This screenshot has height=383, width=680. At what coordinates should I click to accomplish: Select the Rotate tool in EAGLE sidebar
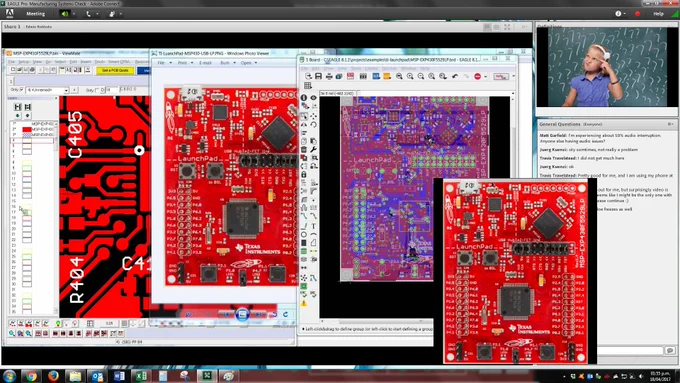point(314,125)
